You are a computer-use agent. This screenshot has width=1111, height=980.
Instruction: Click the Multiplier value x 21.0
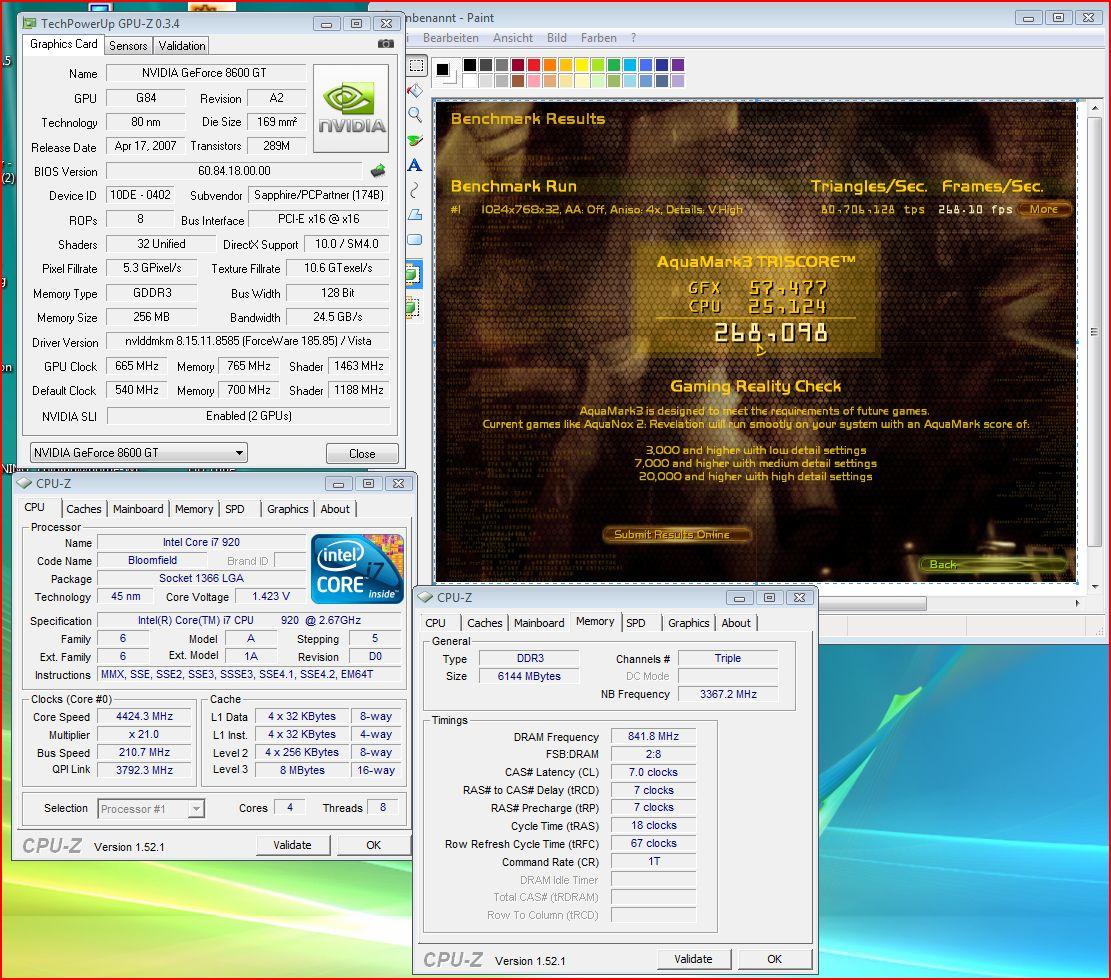pos(145,735)
